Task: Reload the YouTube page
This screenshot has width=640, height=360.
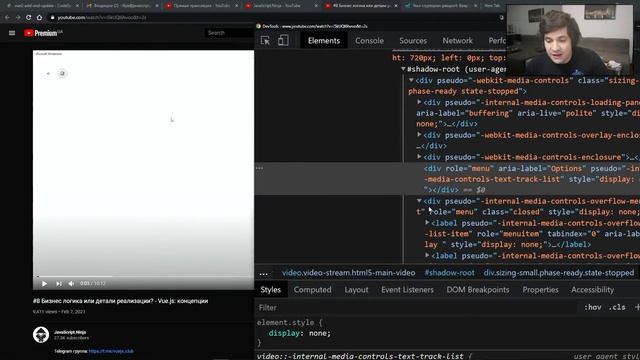Action: [x=29, y=18]
